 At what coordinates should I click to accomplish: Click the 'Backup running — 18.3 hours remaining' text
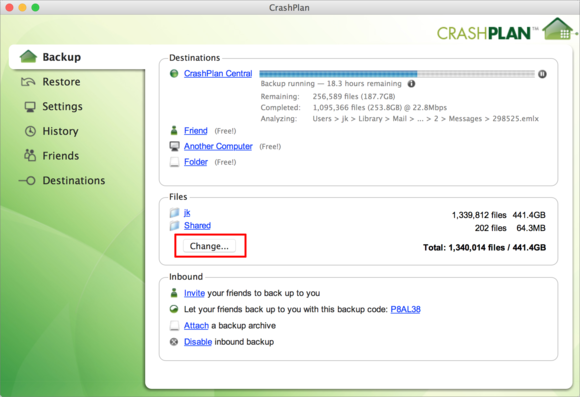click(331, 84)
